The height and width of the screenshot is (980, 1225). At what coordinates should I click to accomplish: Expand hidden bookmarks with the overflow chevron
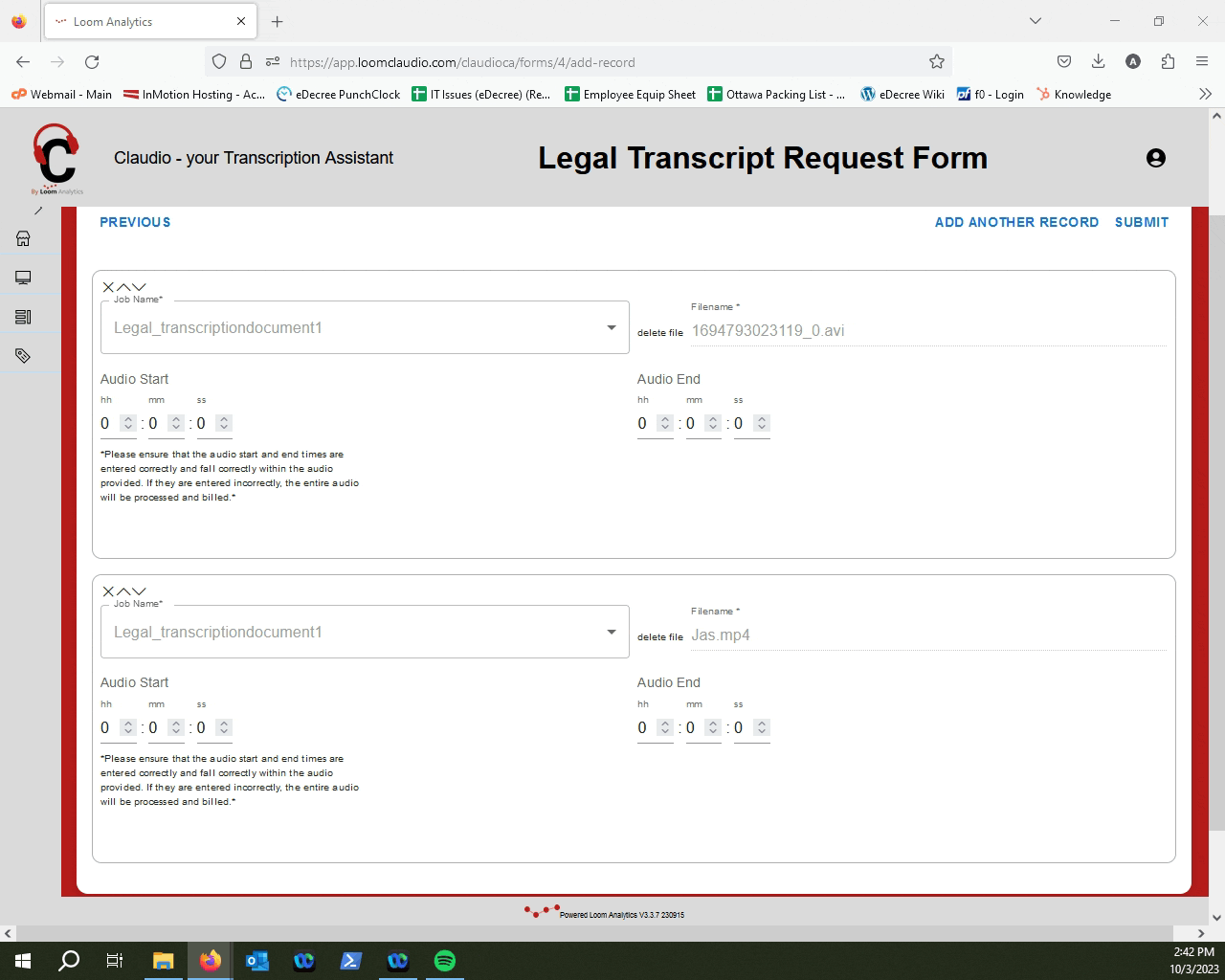tap(1206, 94)
